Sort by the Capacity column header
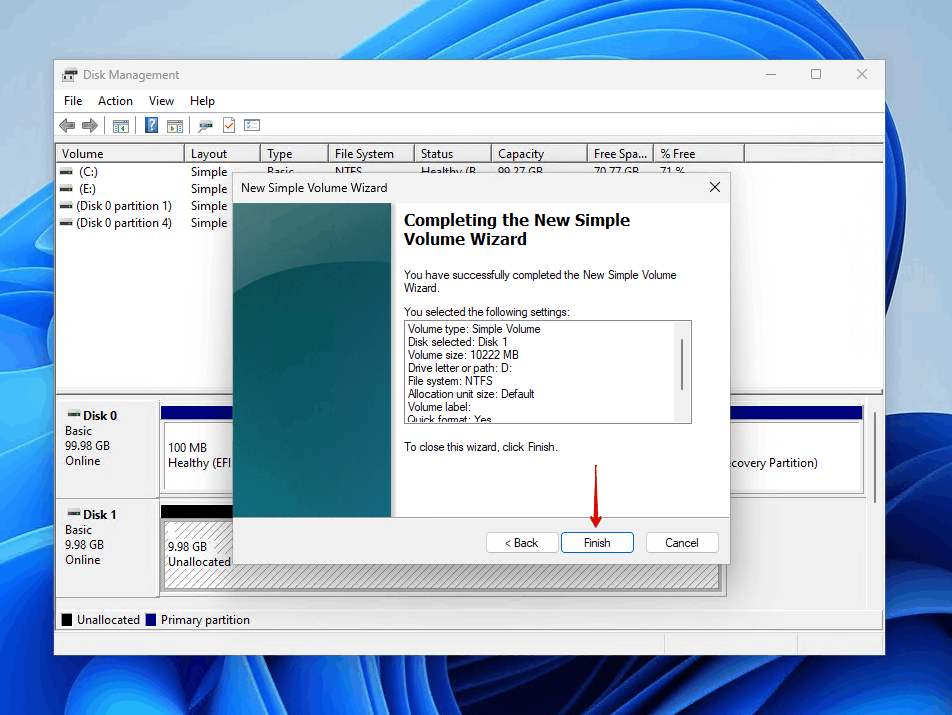The width and height of the screenshot is (952, 715). tap(538, 154)
